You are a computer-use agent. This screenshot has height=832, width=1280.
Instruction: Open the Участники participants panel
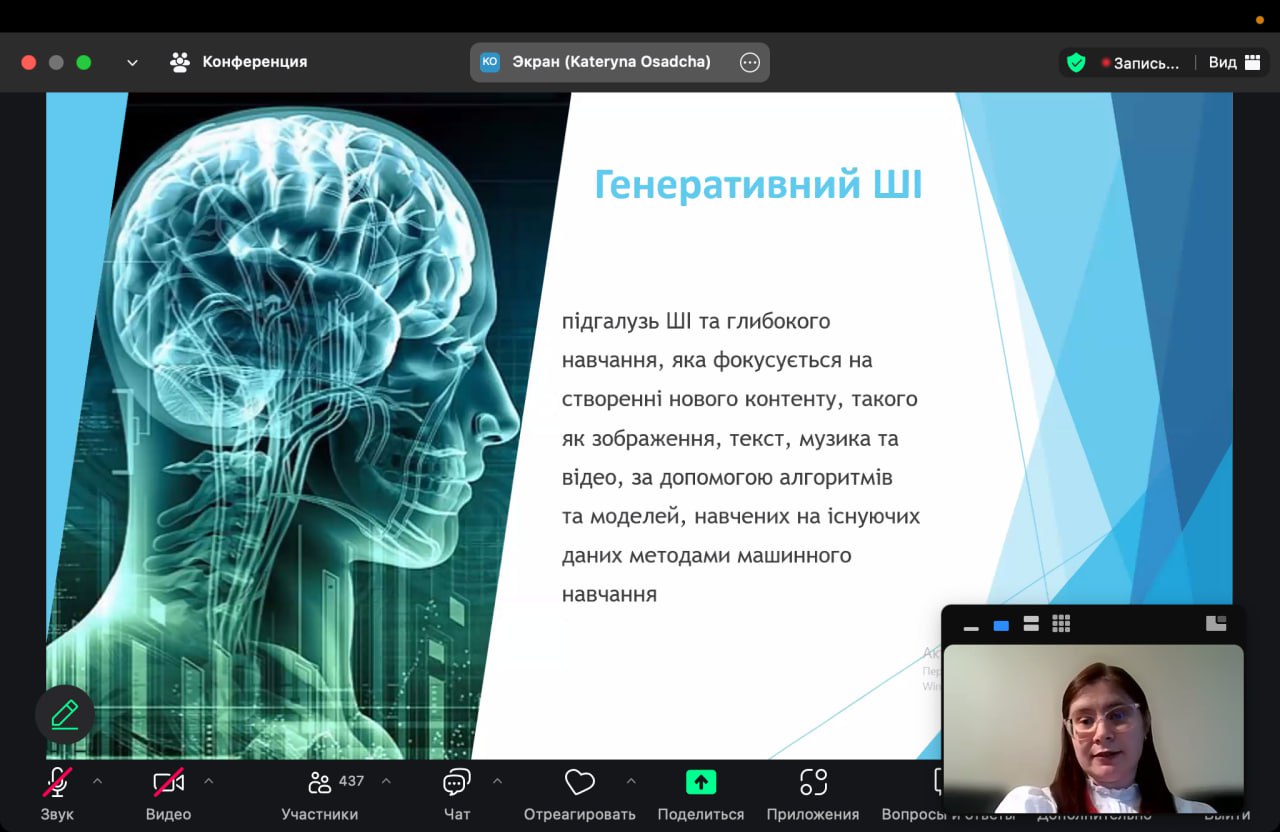coord(320,783)
